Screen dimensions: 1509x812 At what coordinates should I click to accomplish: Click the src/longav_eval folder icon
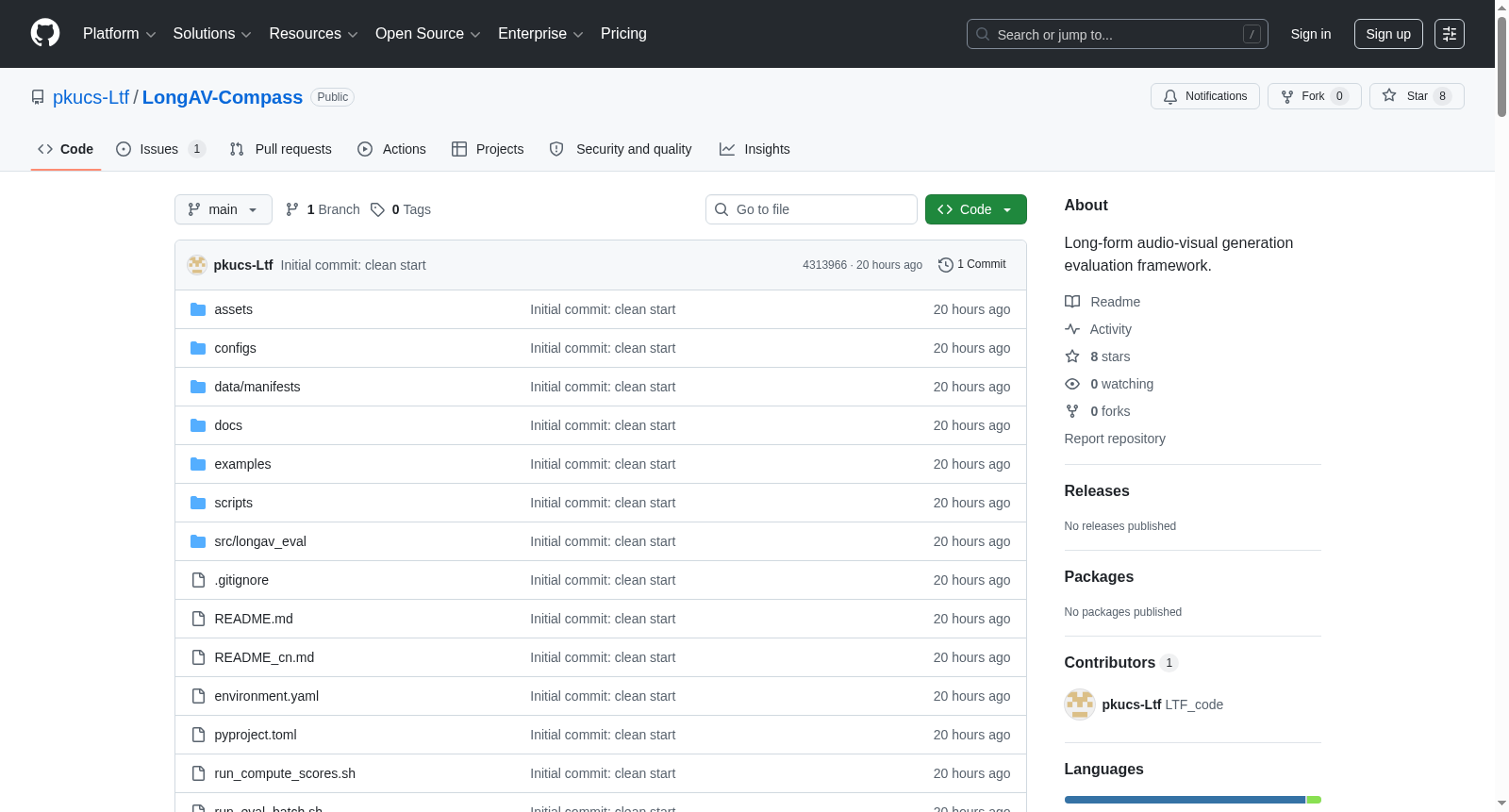tap(198, 541)
